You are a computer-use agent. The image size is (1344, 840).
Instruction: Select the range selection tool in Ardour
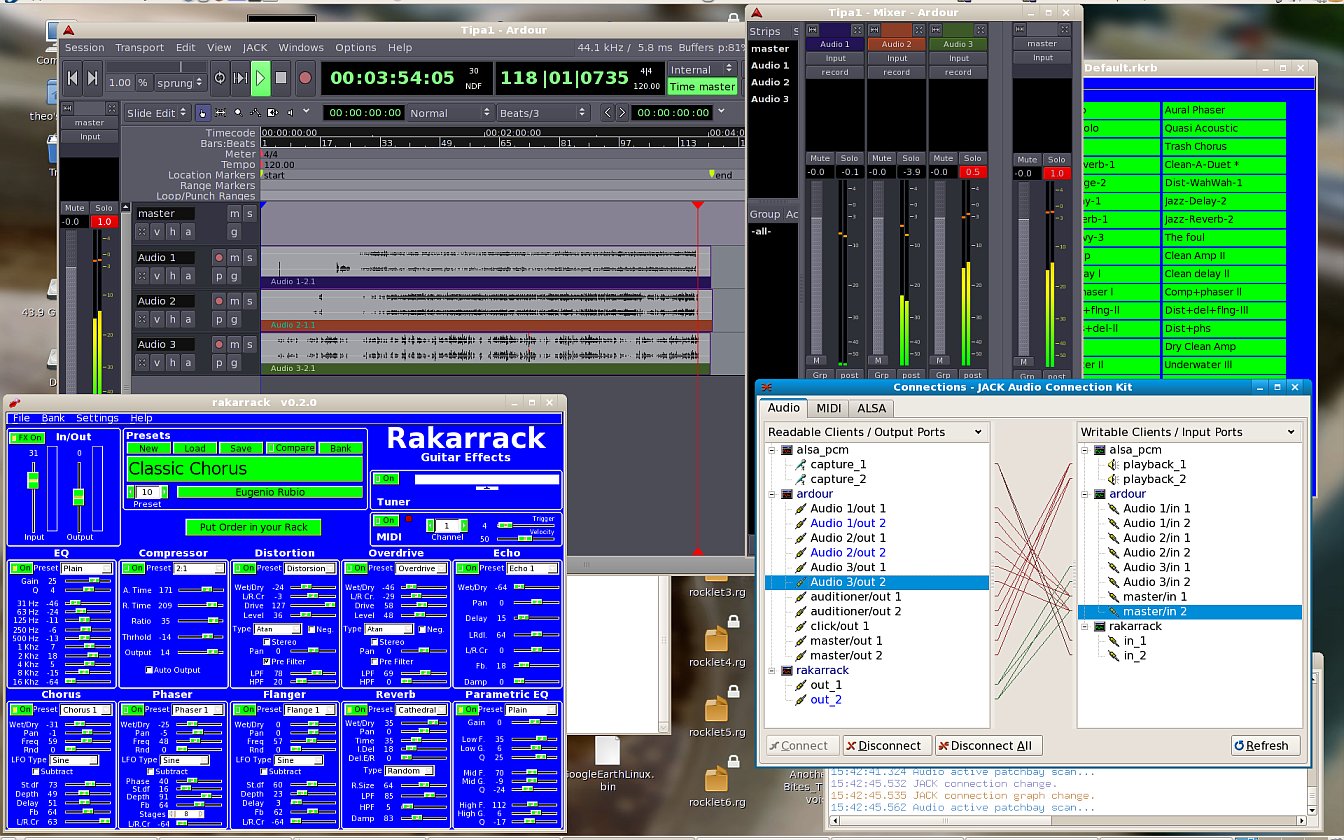(220, 113)
